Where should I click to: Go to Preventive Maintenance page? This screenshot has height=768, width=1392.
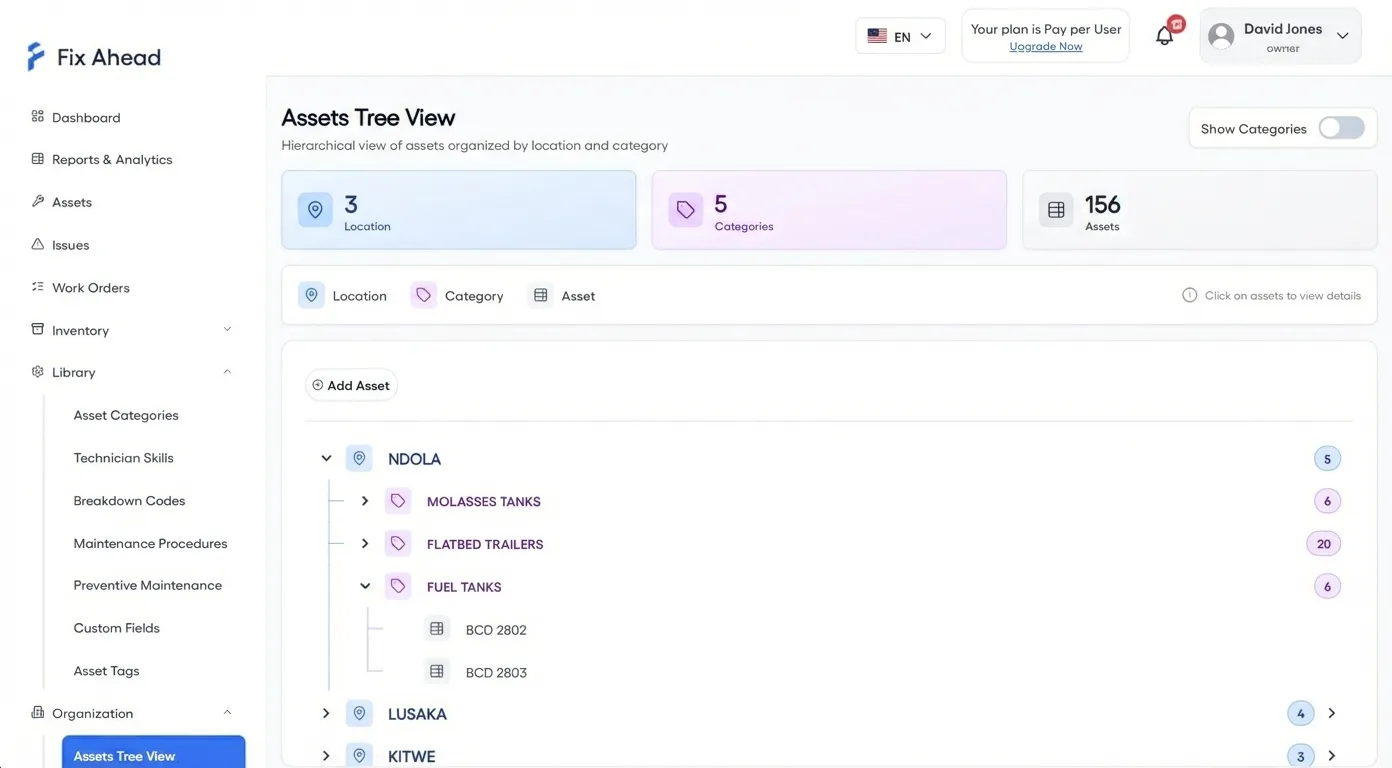147,586
